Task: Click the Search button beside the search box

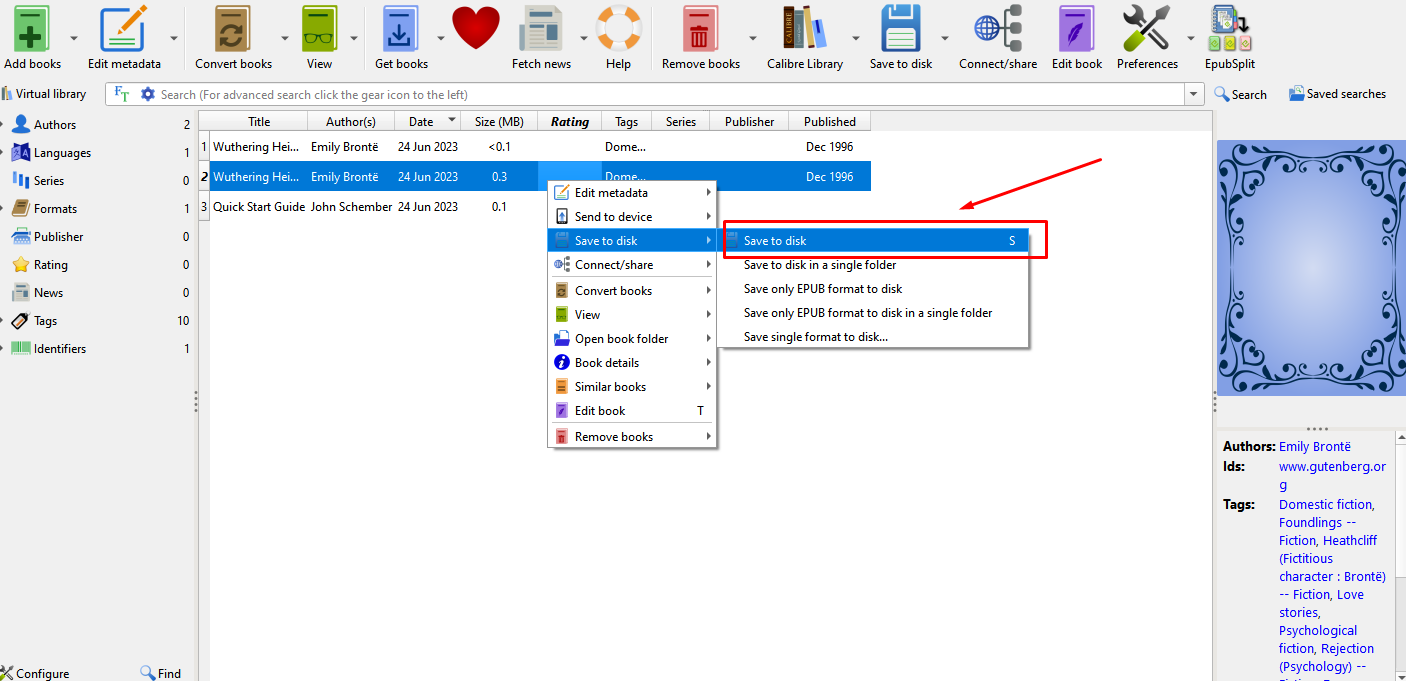Action: coord(1240,94)
